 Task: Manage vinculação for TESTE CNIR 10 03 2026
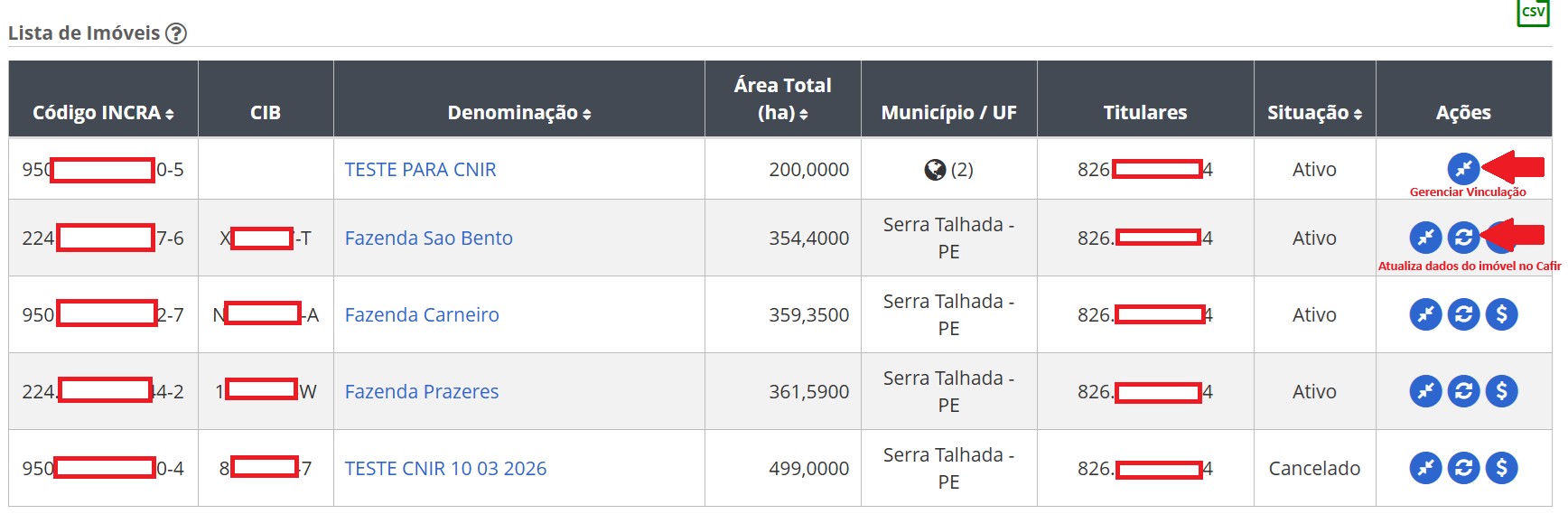1425,468
